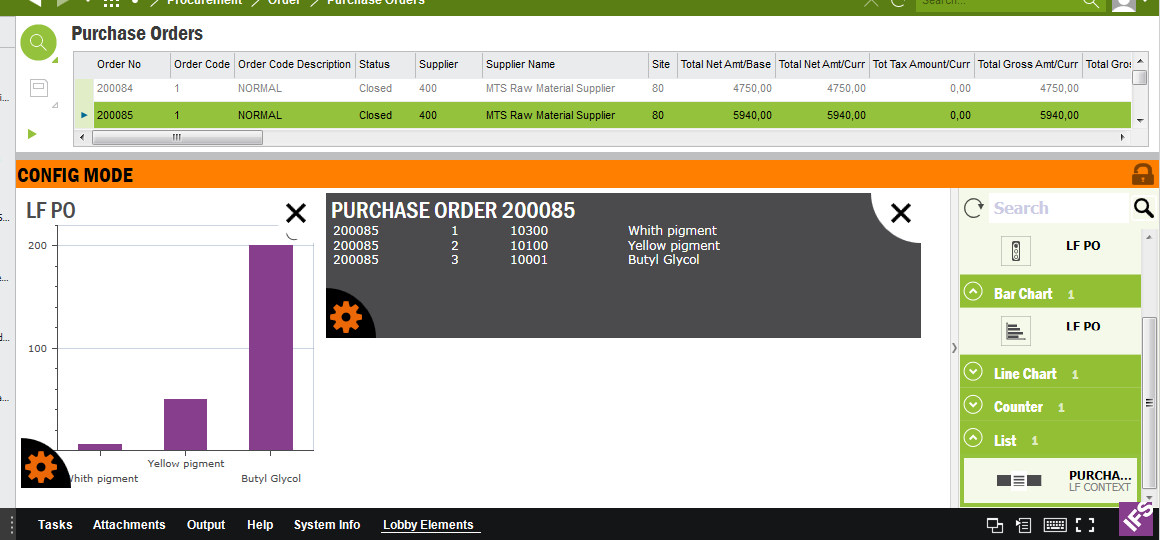Select the LF PO bar chart element icon
The image size is (1160, 540).
(1015, 331)
